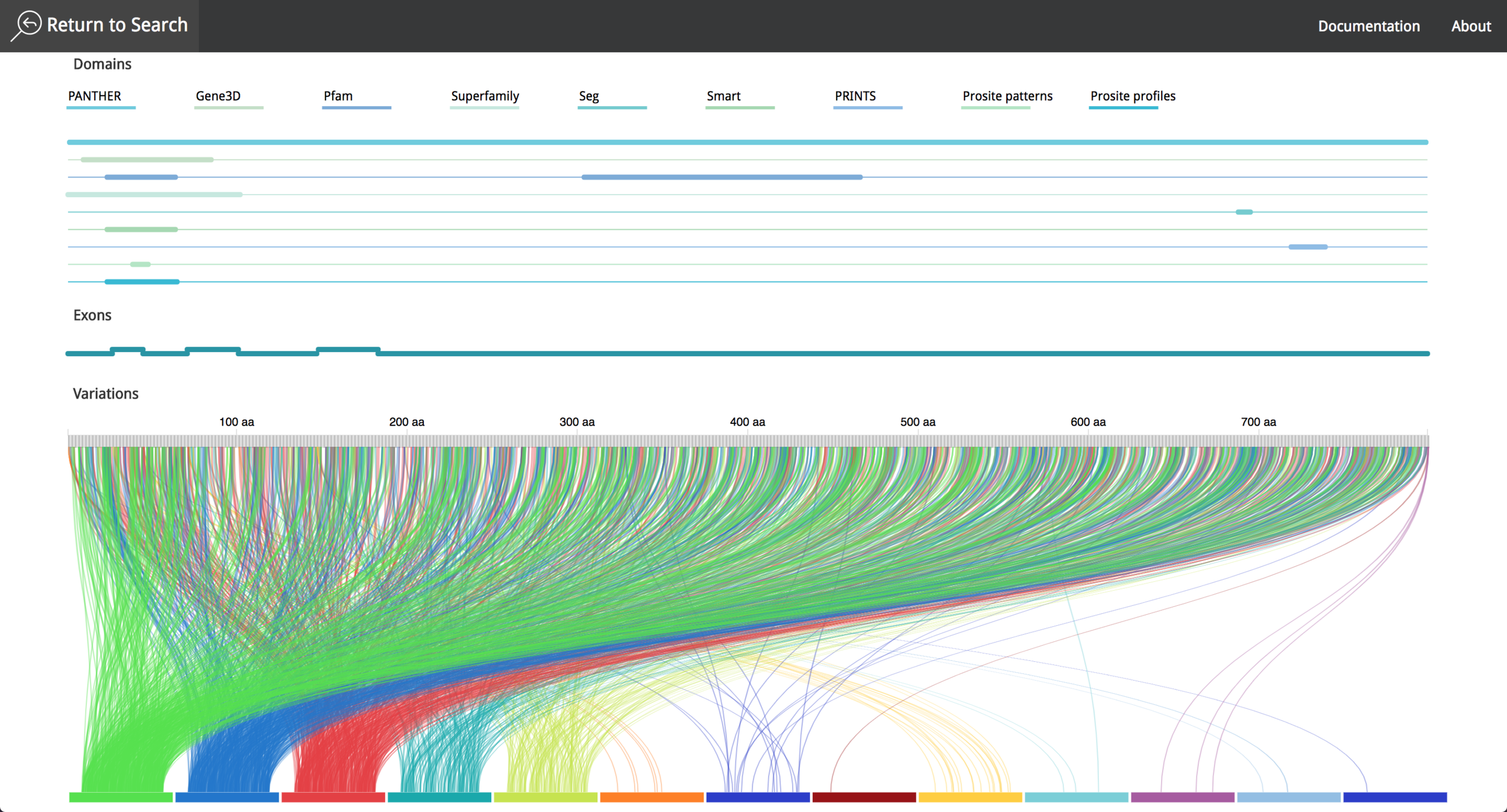
Task: Select the Prosite profiles domain segment
Action: [x=142, y=282]
